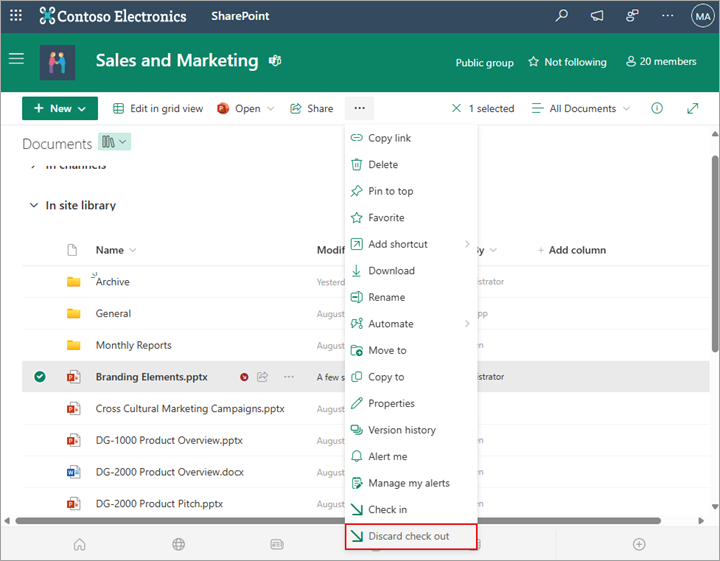Open the information details pane icon

pos(657,108)
